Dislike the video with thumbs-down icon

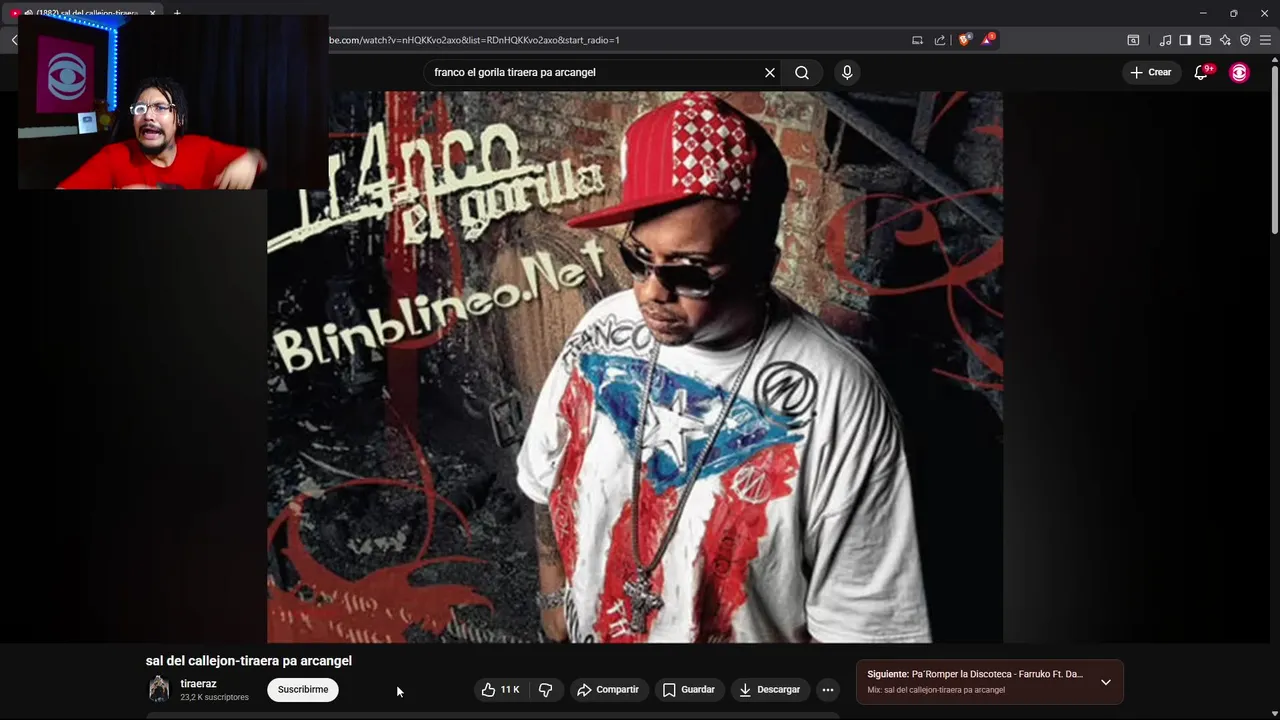[x=546, y=689]
